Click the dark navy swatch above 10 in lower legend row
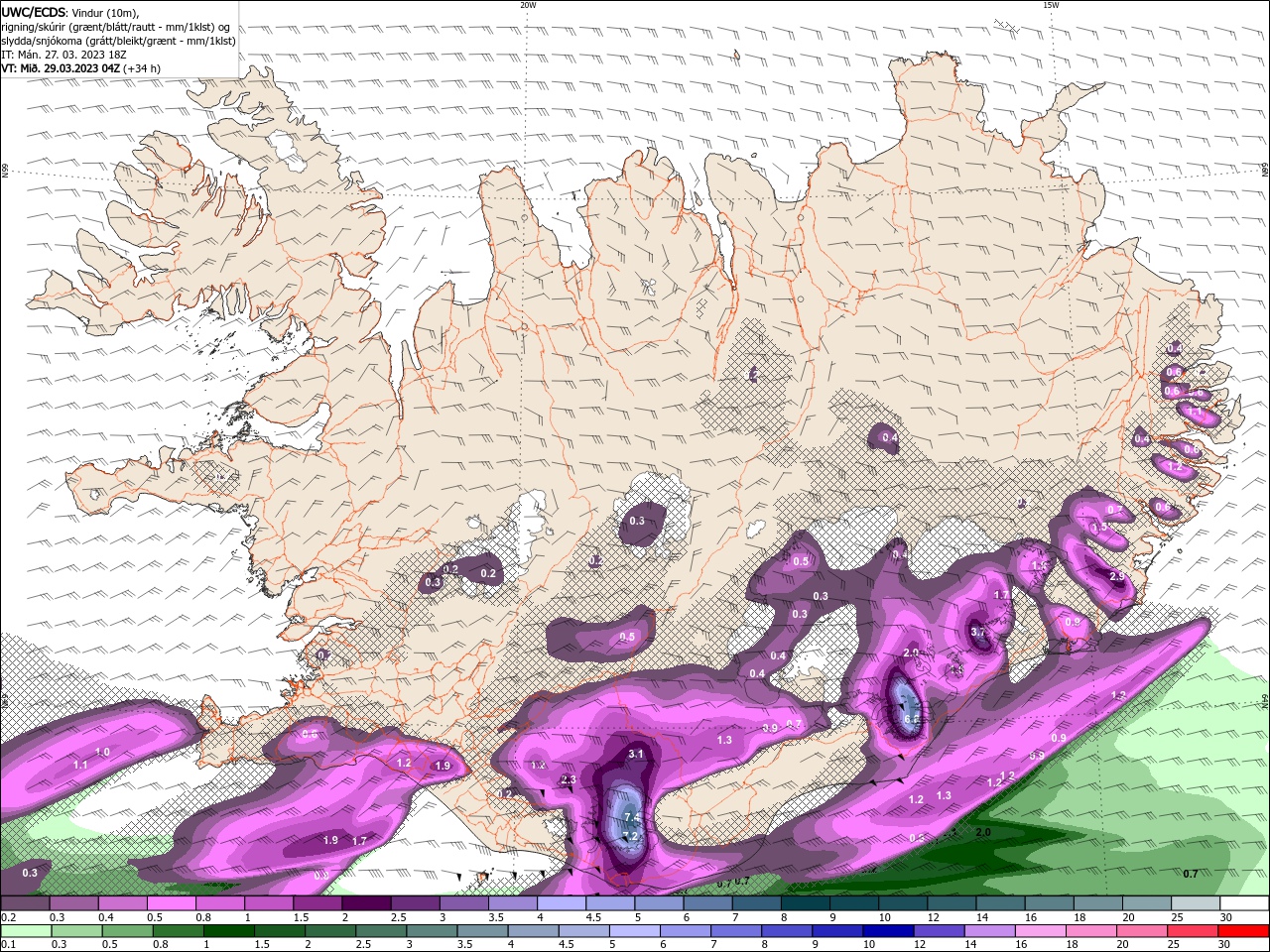This screenshot has height=952, width=1270. pos(887,931)
